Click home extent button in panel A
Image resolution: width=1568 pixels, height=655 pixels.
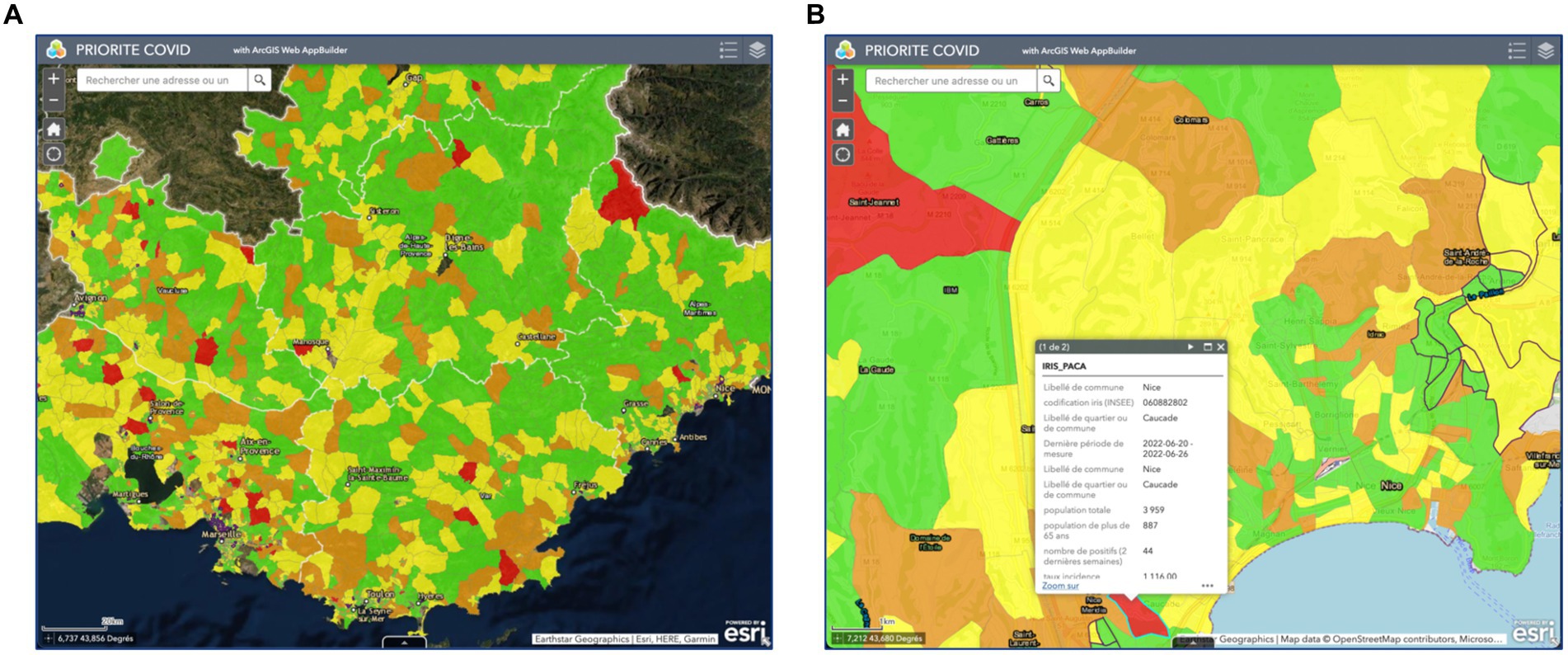(x=54, y=130)
